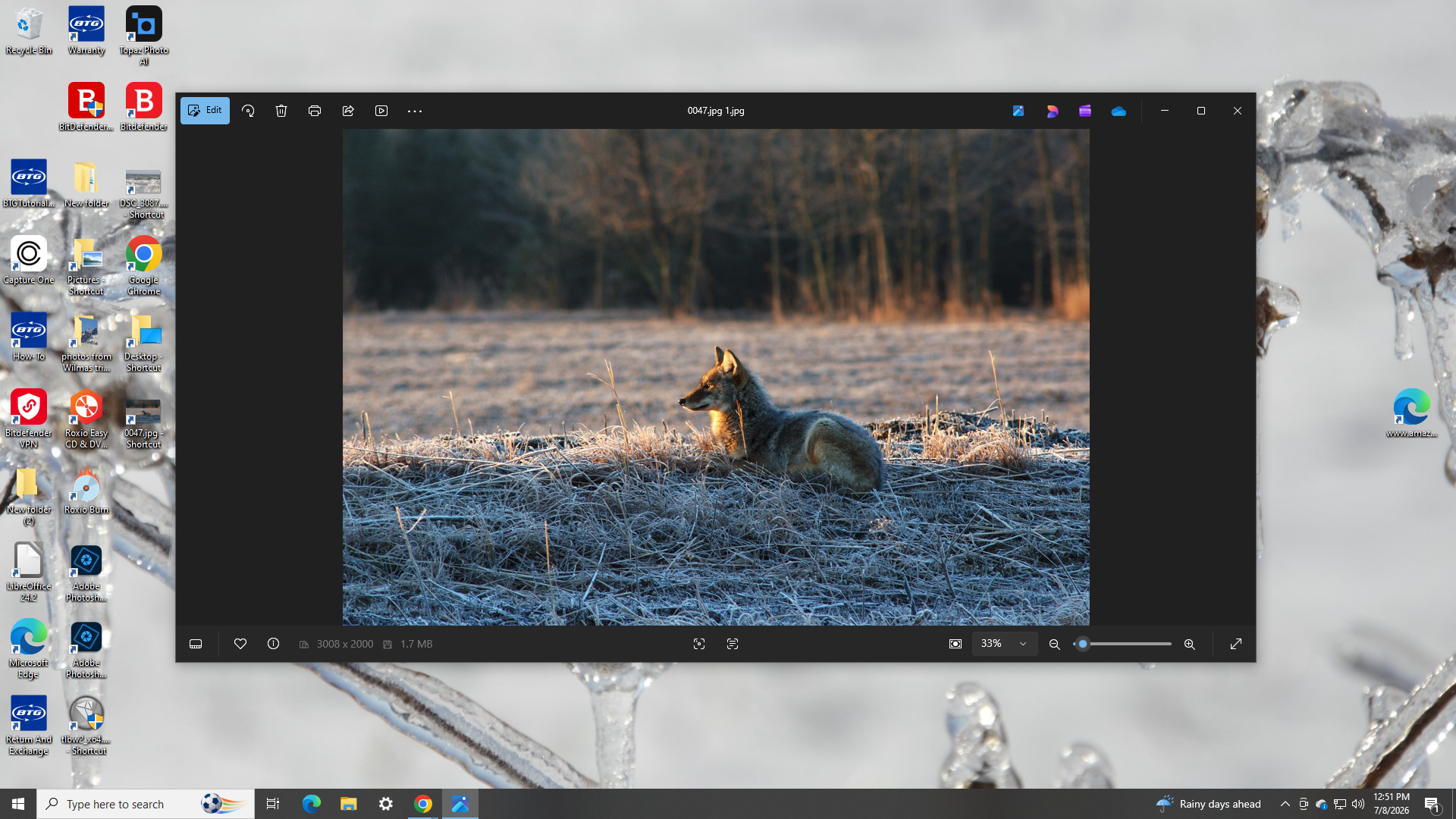
Task: Select the Bitdefender VPN desktop icon
Action: [29, 419]
